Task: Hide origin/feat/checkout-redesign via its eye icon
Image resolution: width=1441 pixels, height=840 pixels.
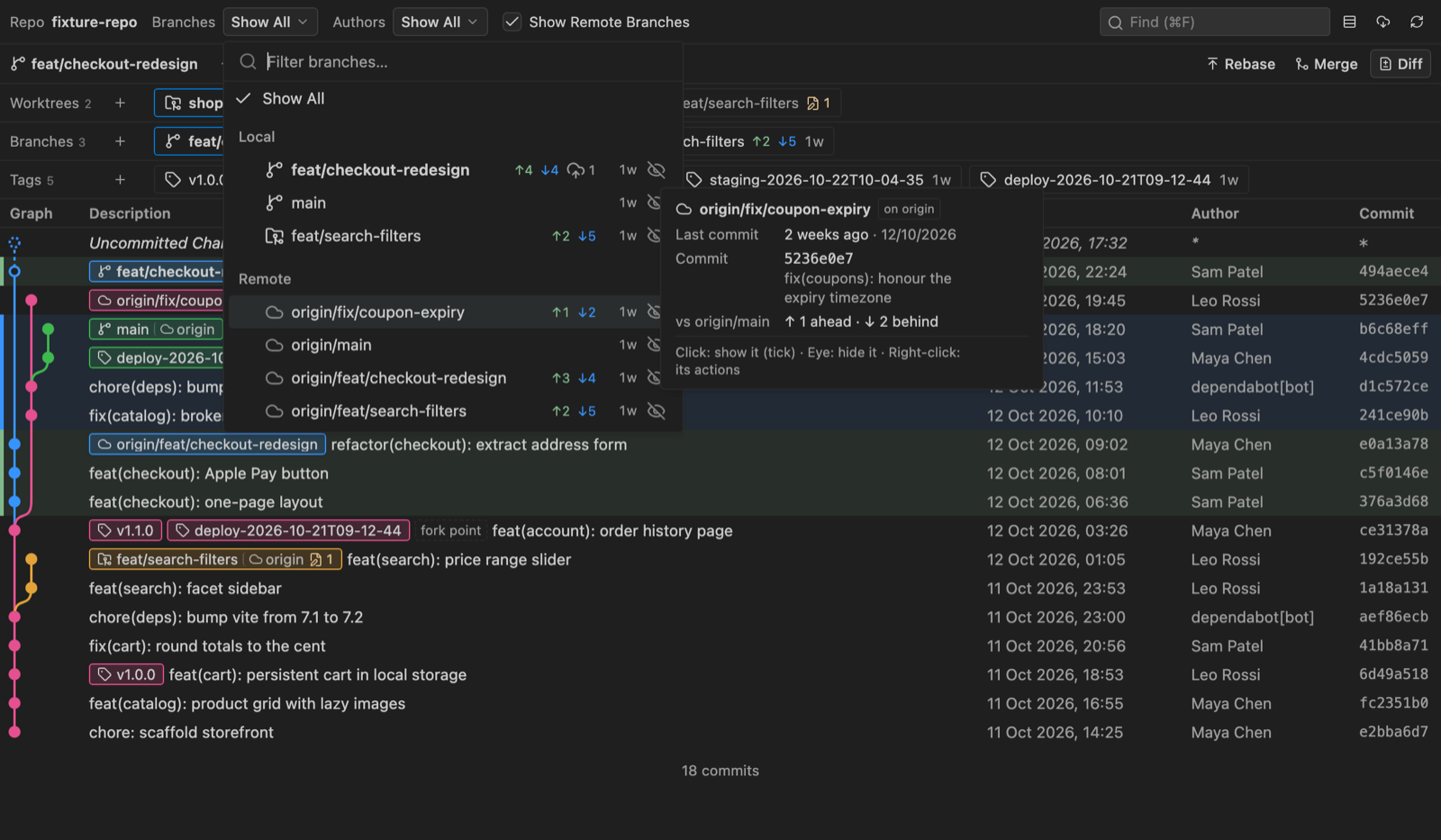Action: click(655, 378)
